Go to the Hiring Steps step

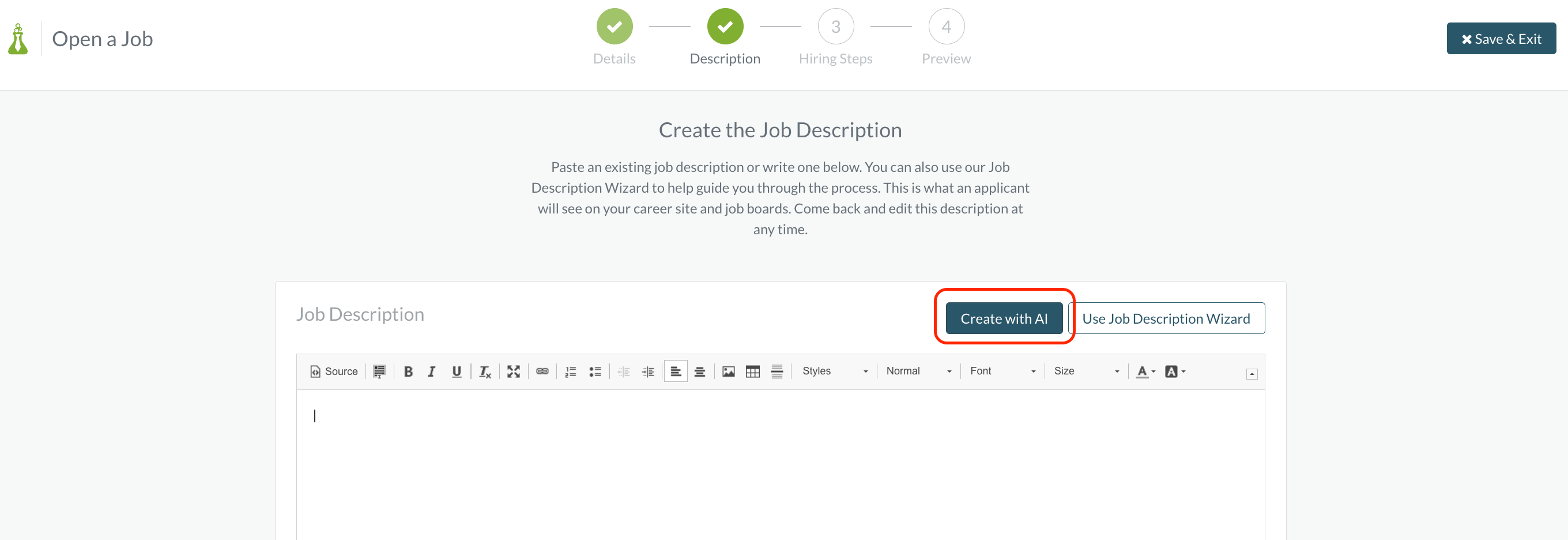tap(835, 26)
